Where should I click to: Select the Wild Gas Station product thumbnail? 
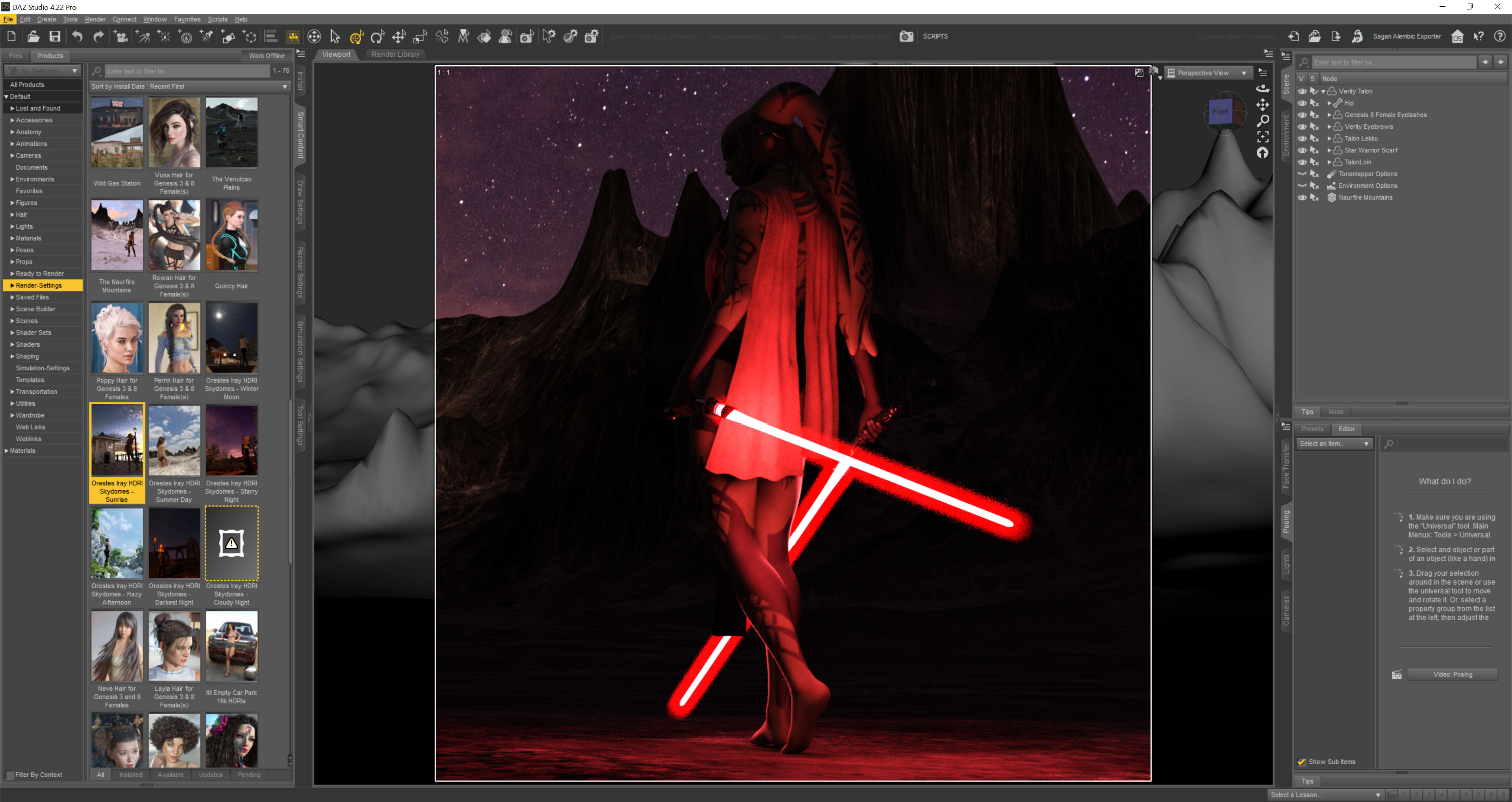pyautogui.click(x=117, y=133)
